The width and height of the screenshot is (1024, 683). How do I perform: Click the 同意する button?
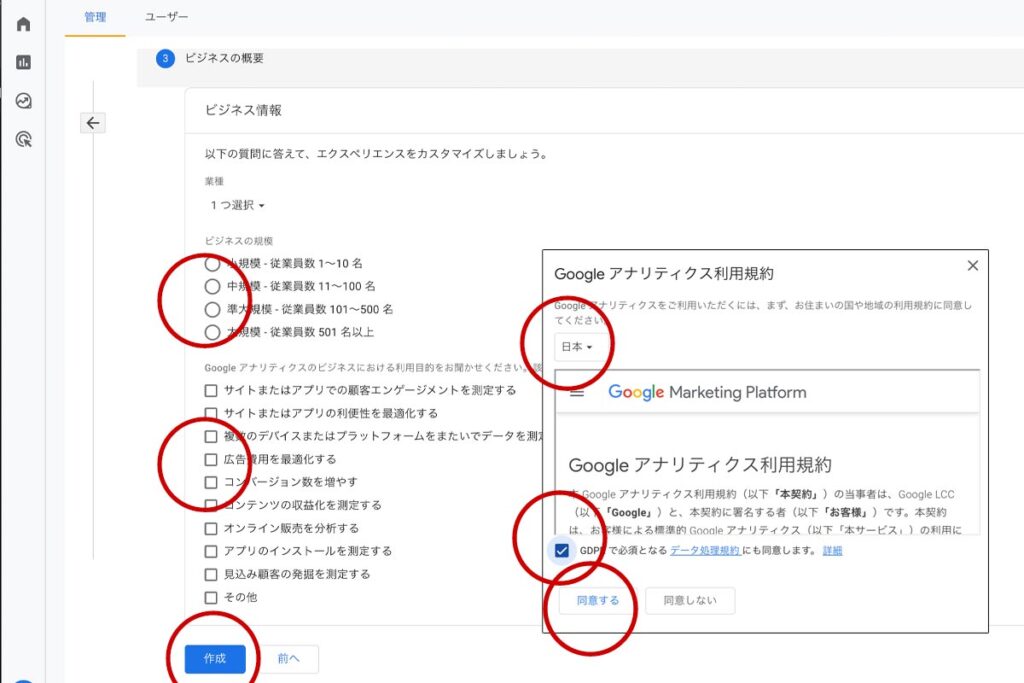pyautogui.click(x=598, y=600)
